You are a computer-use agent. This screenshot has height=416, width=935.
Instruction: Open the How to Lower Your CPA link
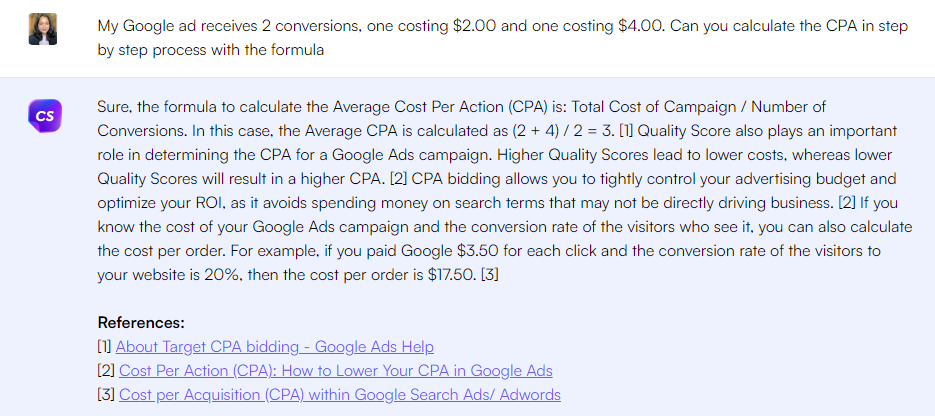pyautogui.click(x=335, y=371)
